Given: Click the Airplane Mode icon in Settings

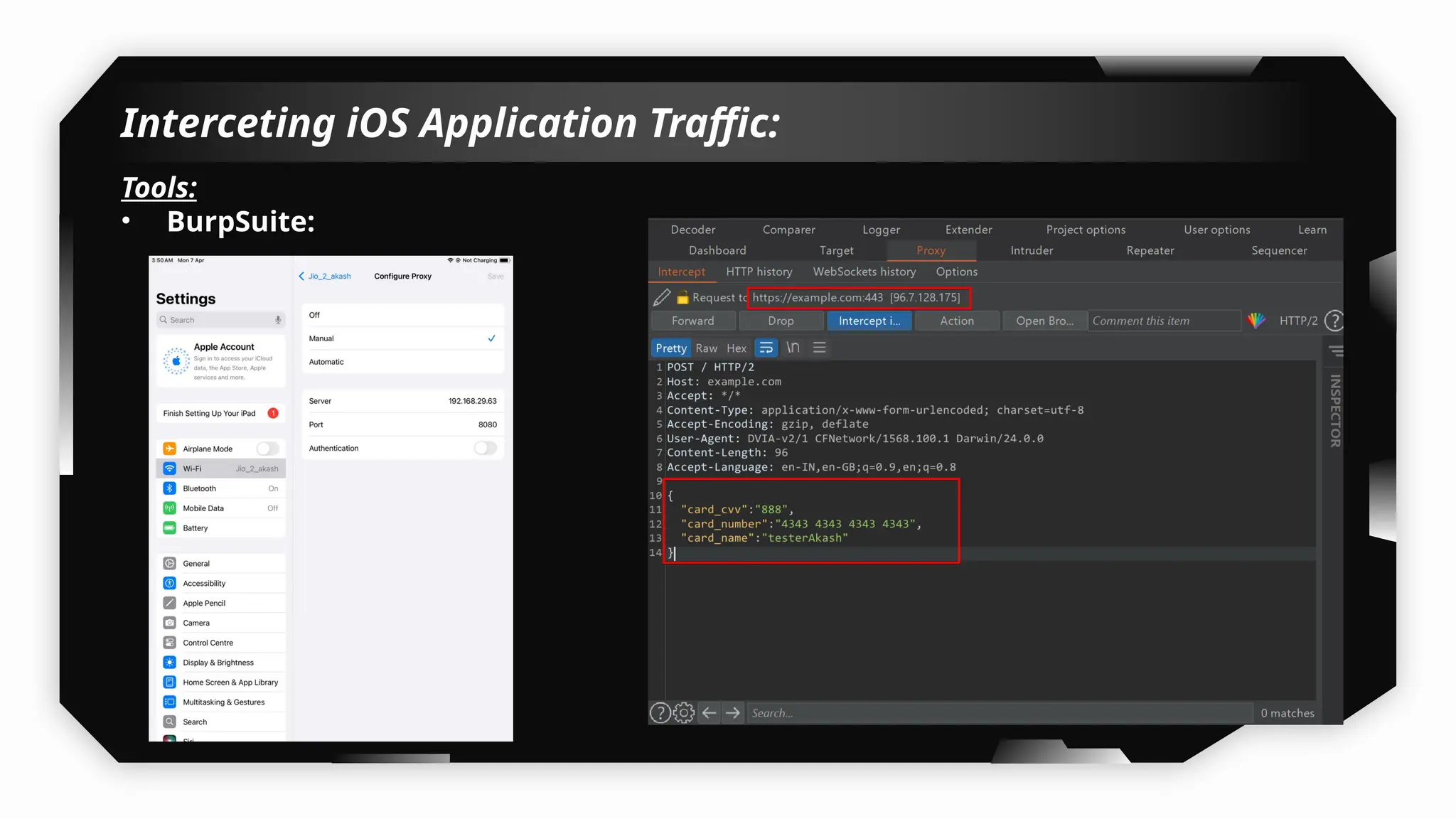Looking at the screenshot, I should pos(169,449).
